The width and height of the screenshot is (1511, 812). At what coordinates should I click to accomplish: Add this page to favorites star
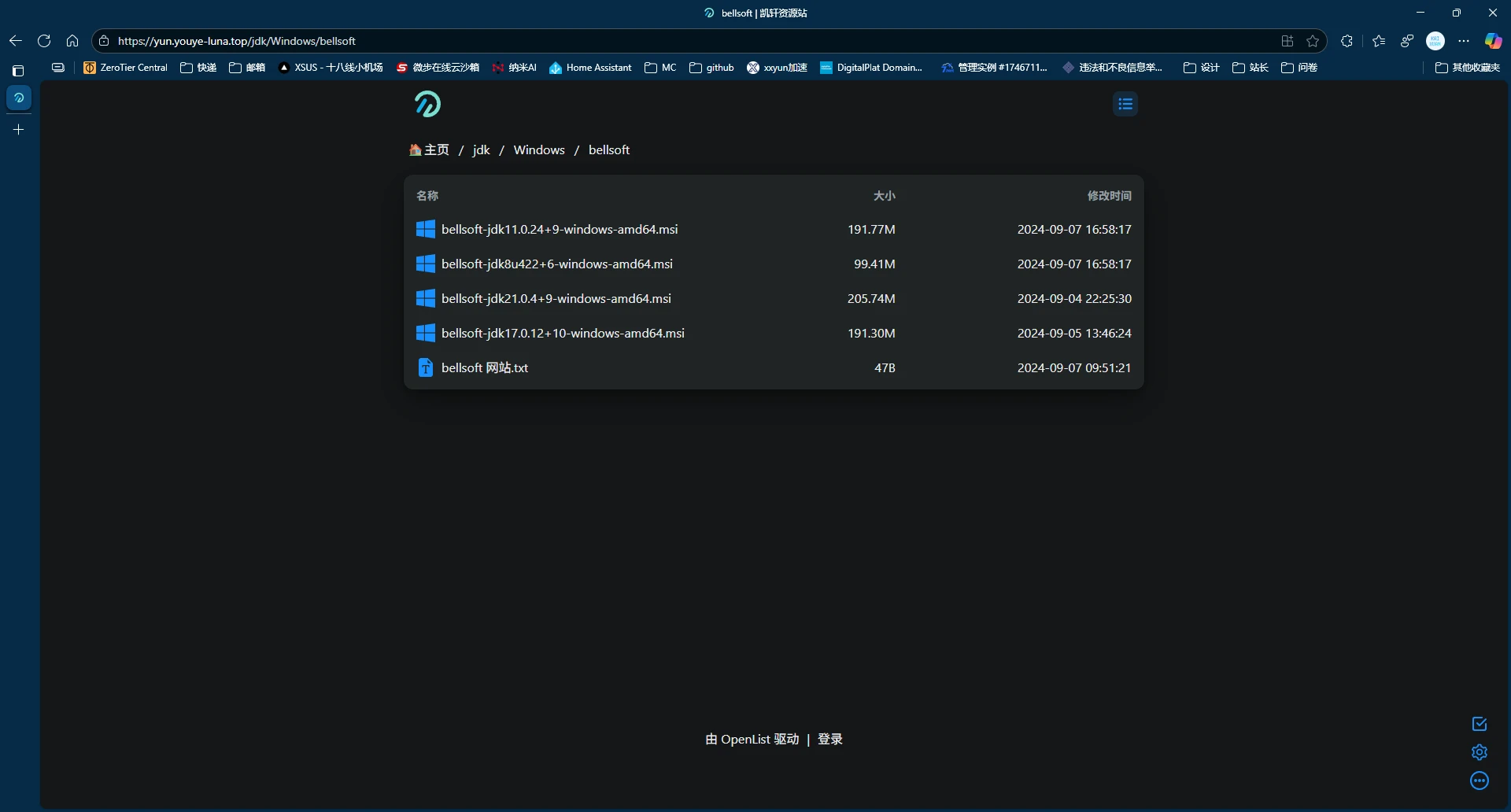point(1313,41)
